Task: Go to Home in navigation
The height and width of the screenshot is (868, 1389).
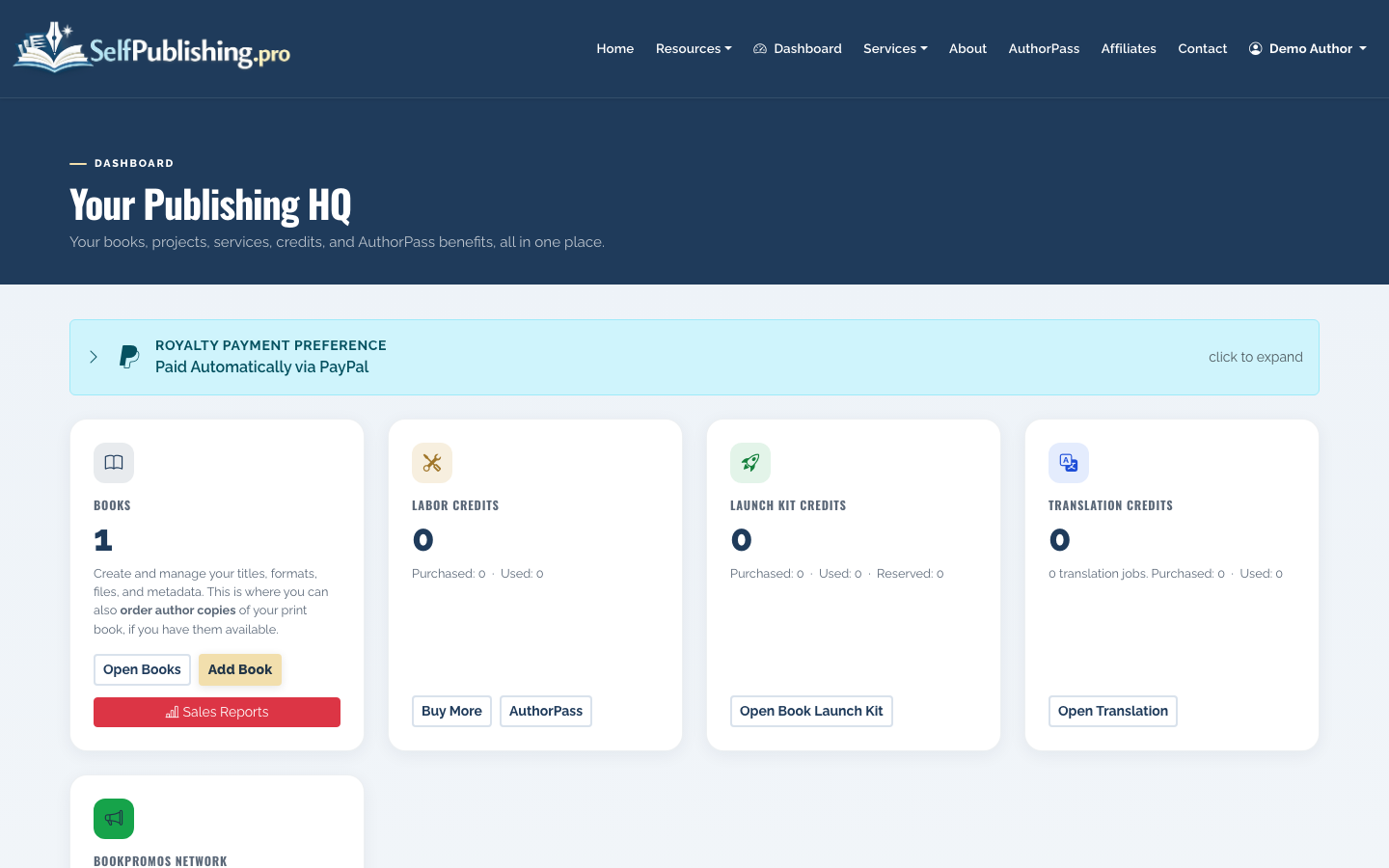Action: coord(615,48)
